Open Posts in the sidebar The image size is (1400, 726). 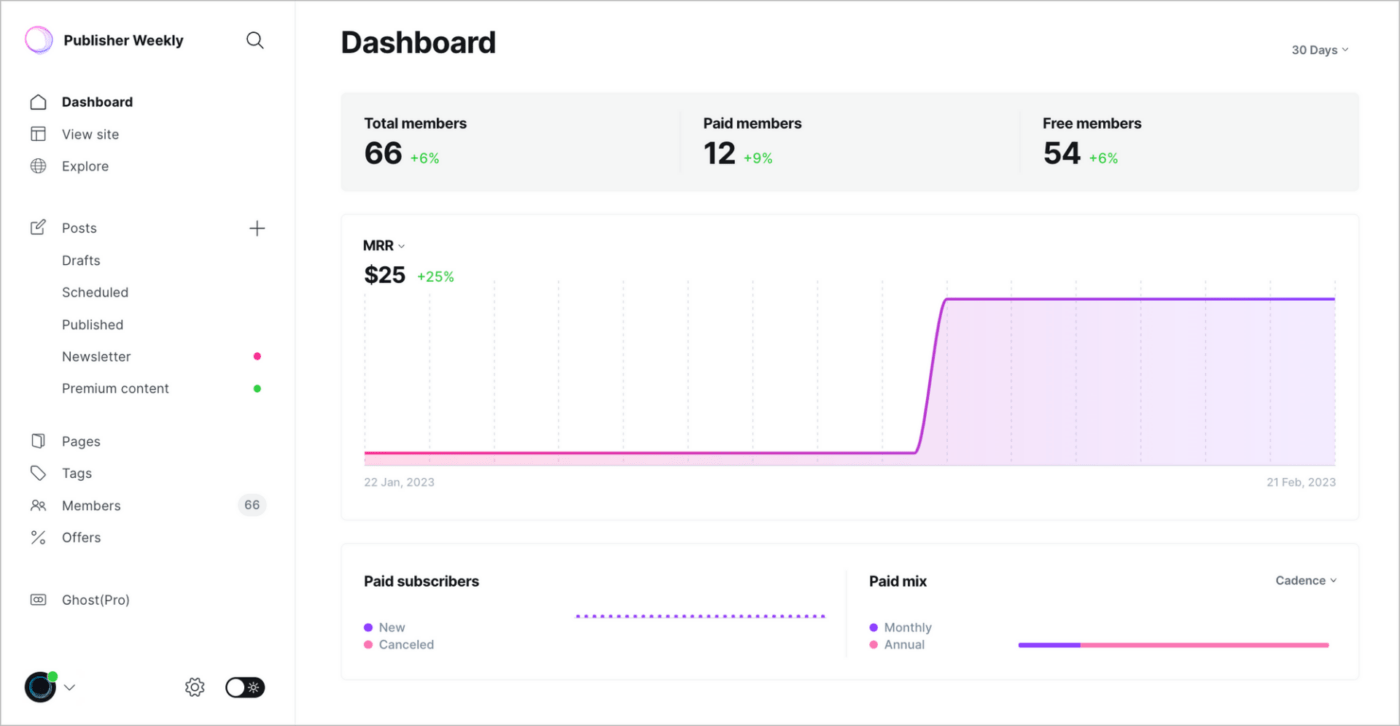(79, 228)
